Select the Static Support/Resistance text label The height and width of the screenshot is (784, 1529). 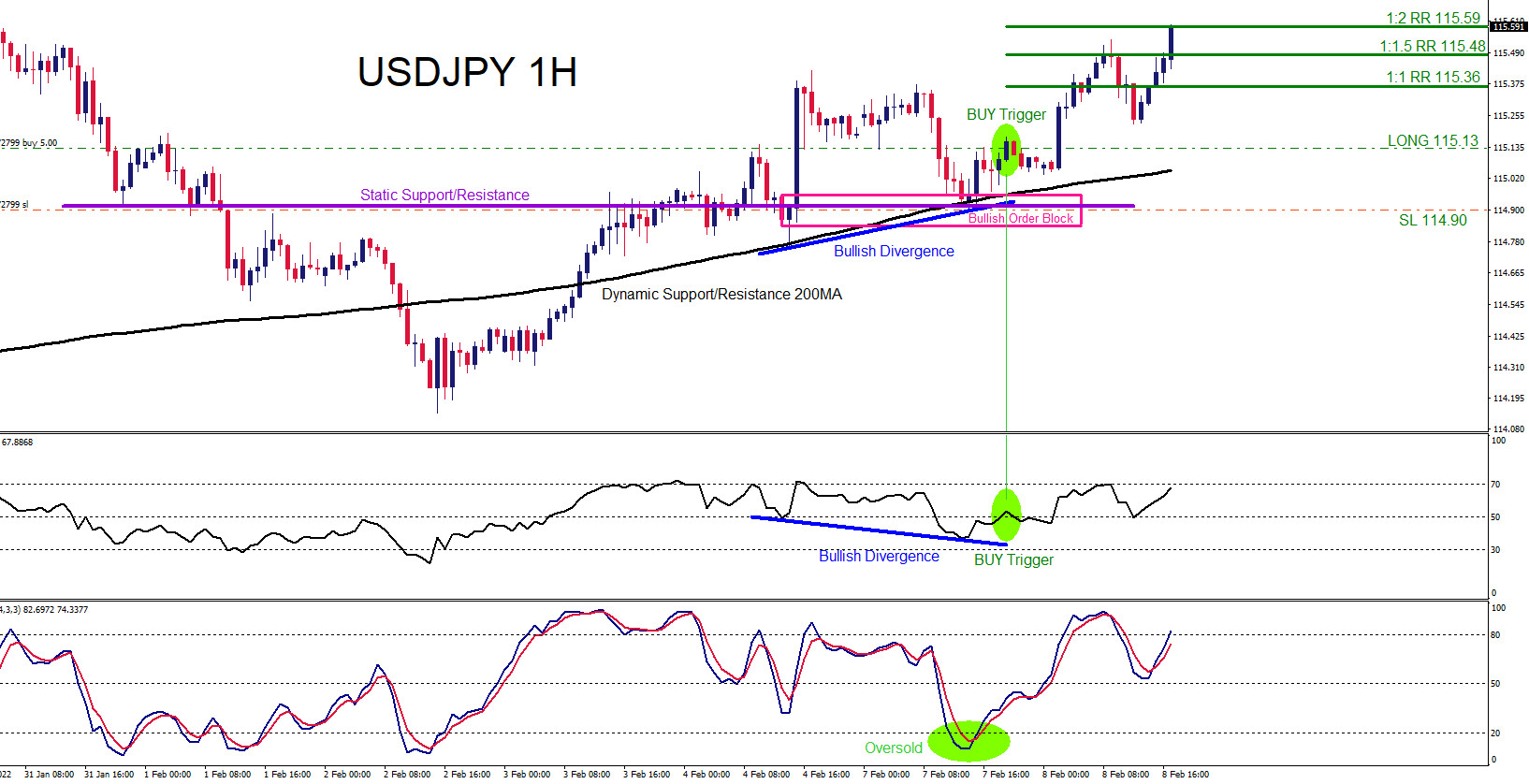(444, 195)
